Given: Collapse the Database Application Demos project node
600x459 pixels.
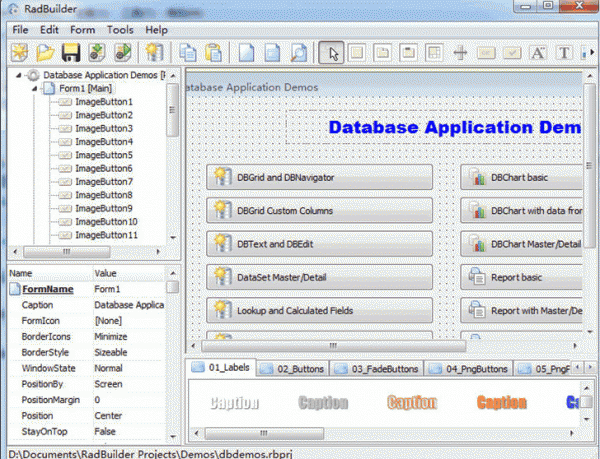Looking at the screenshot, I should [x=18, y=75].
